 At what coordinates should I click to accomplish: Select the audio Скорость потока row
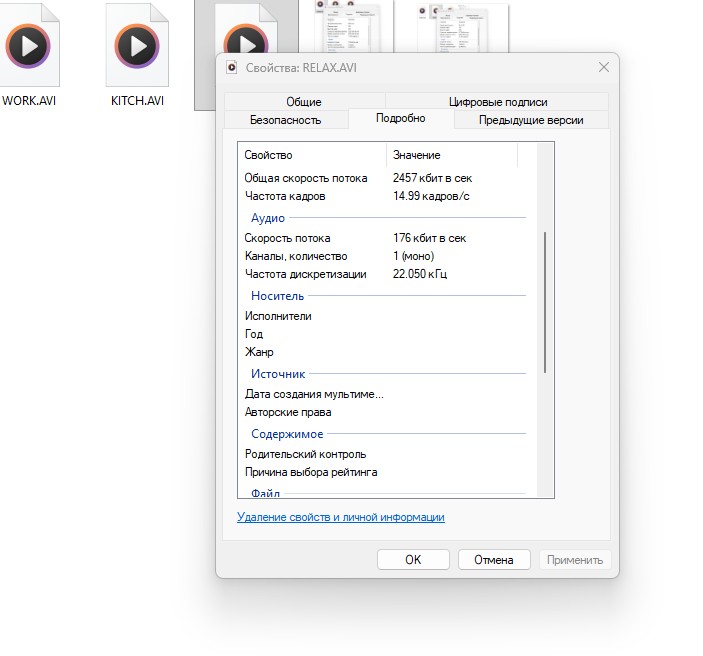pyautogui.click(x=387, y=238)
